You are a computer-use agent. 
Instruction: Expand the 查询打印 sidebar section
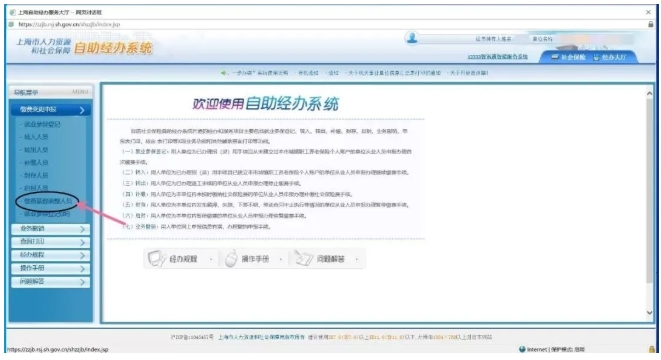50,242
